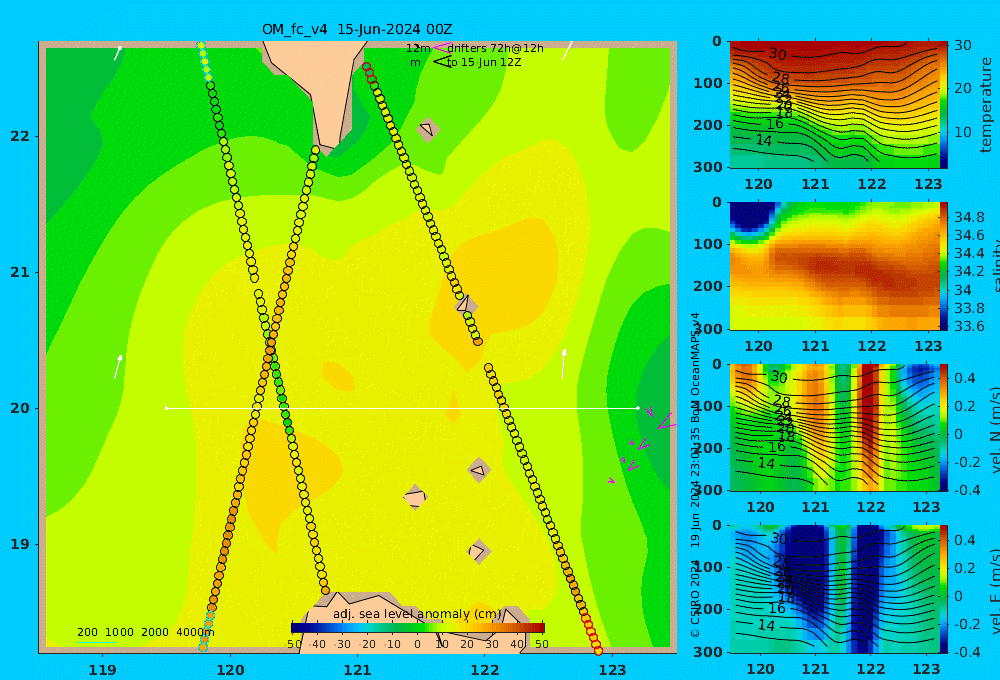Click the cyan-ringed circle at the bottom of the western track
Viewport: 1000px width, 680px height.
tap(203, 647)
